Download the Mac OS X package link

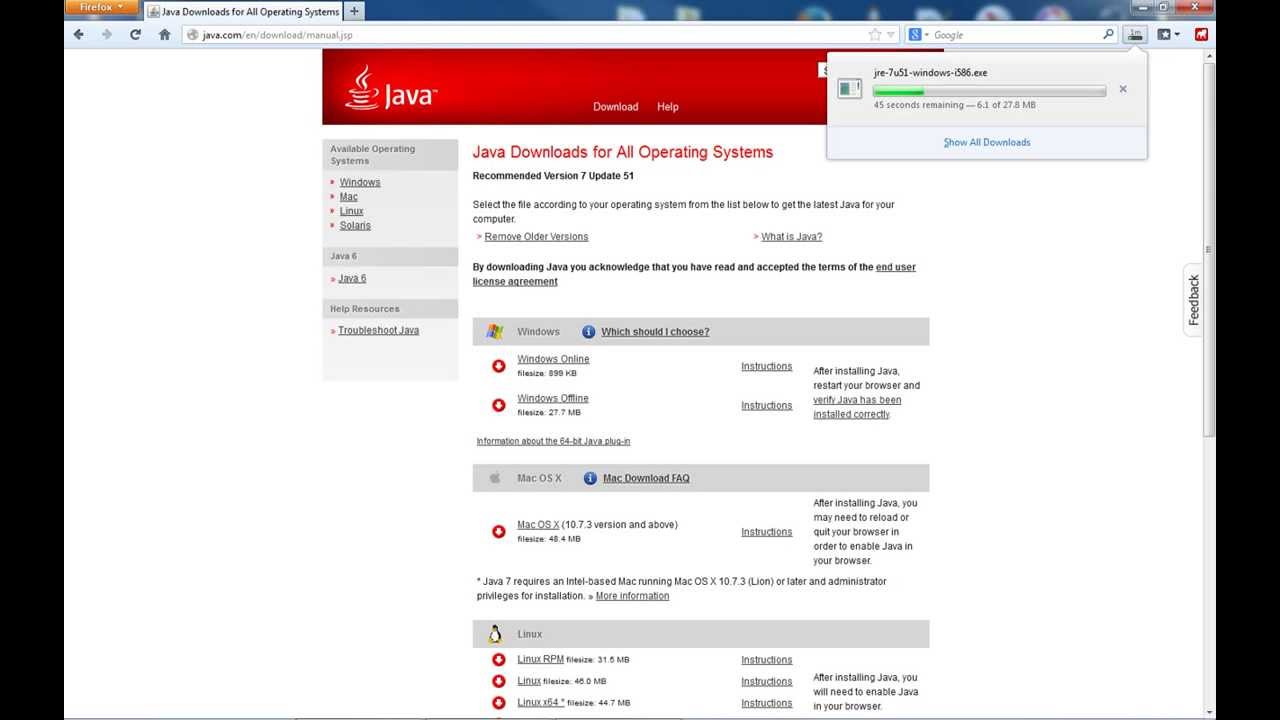pyautogui.click(x=538, y=524)
